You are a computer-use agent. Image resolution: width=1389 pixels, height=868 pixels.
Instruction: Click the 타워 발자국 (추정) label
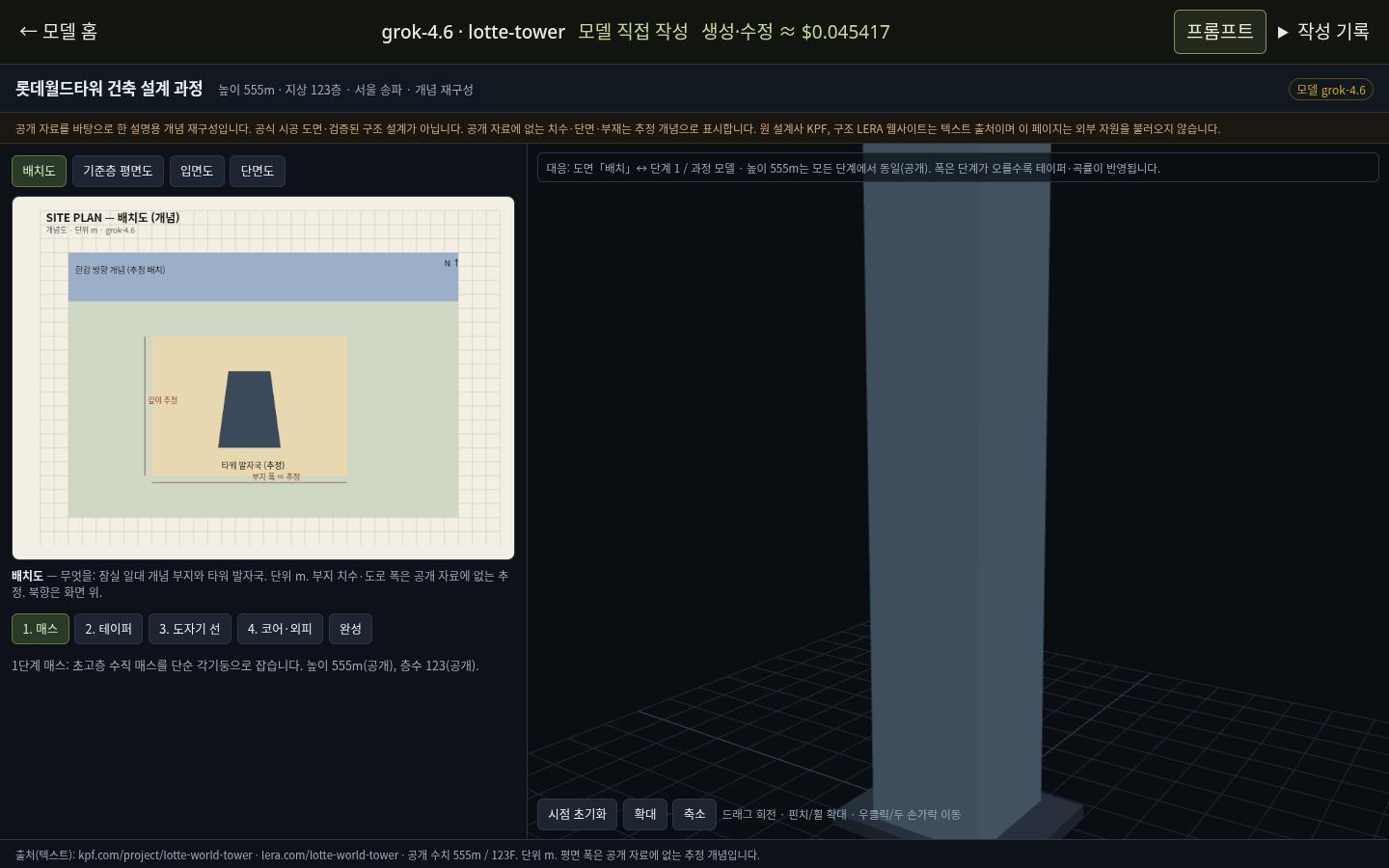[x=253, y=465]
